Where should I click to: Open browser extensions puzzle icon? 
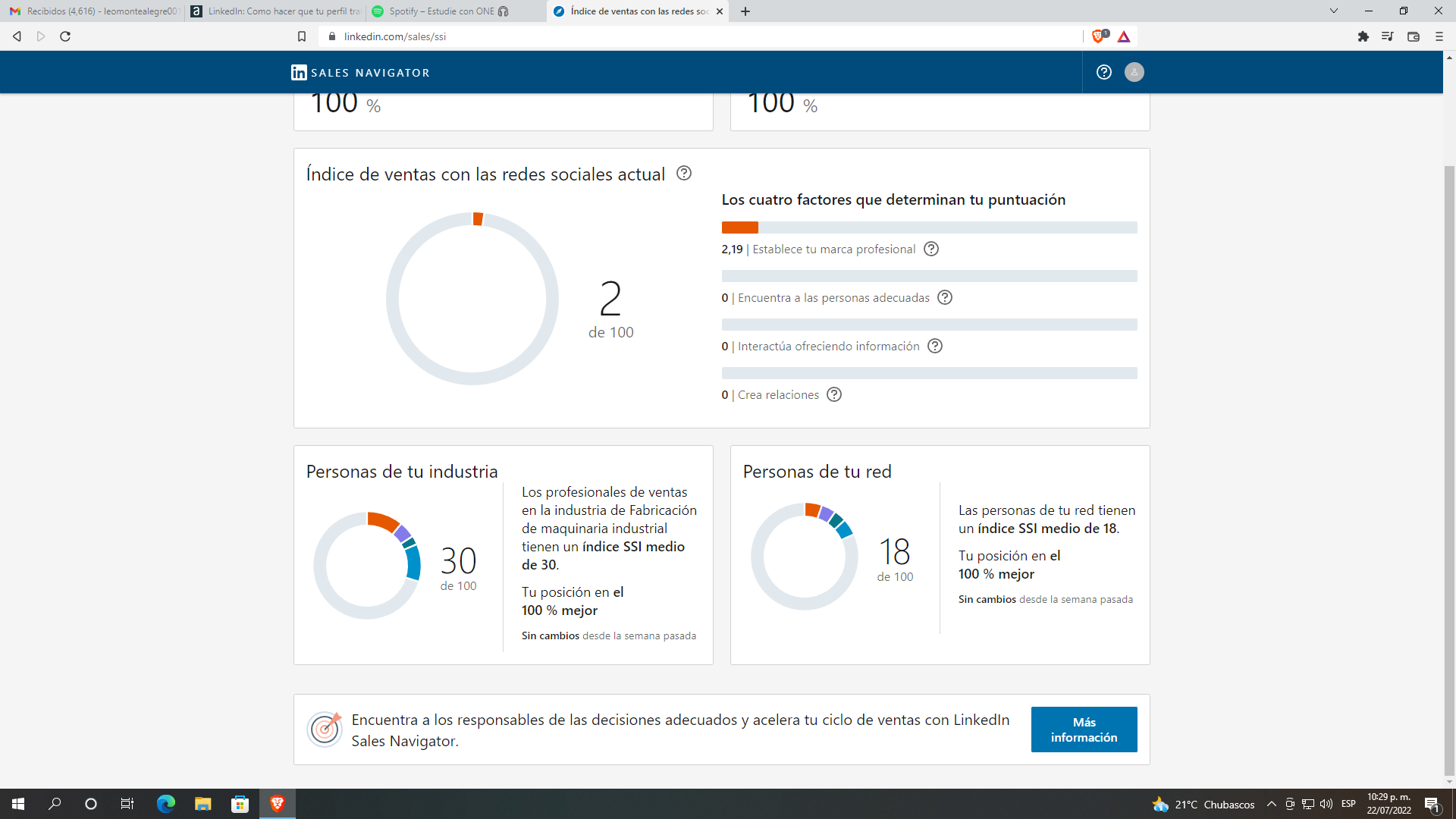click(x=1363, y=36)
